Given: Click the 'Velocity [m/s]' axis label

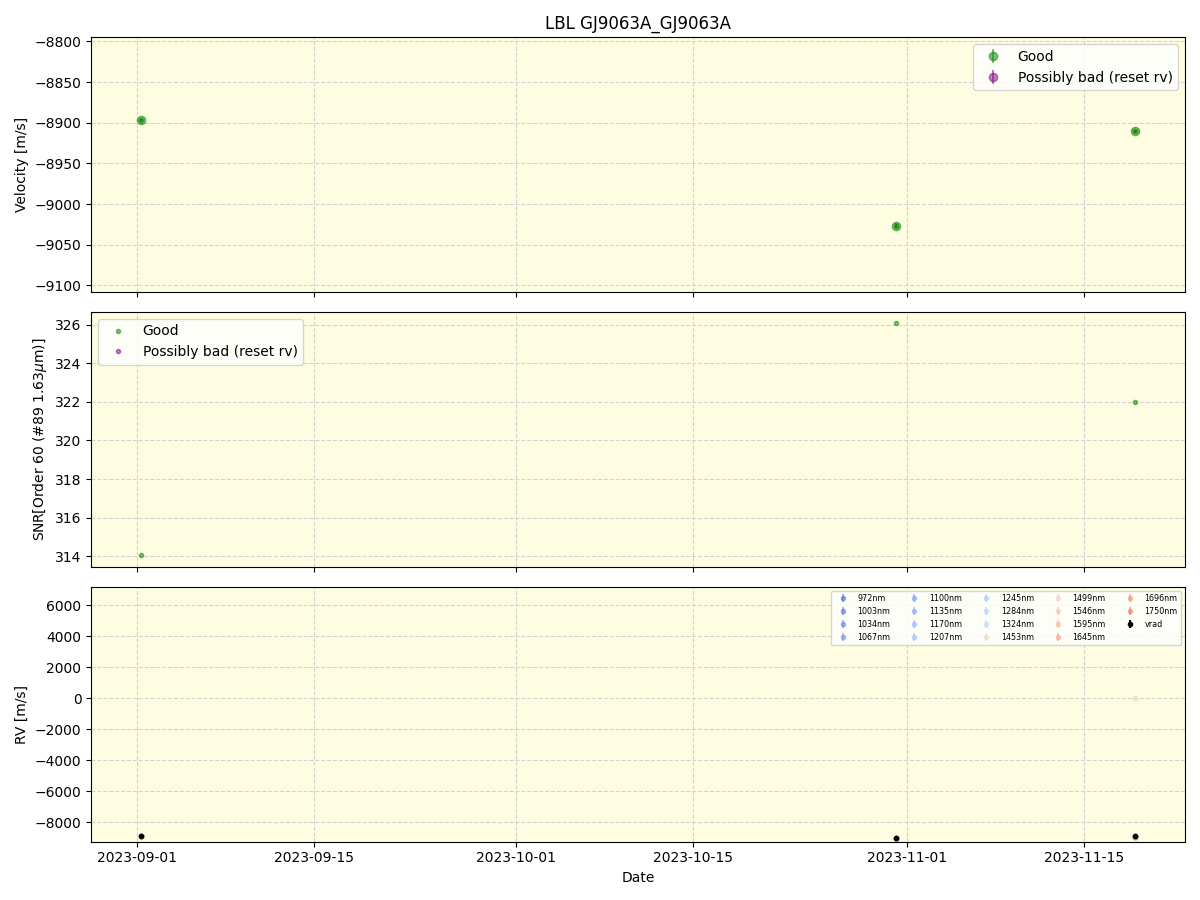Looking at the screenshot, I should (x=21, y=165).
